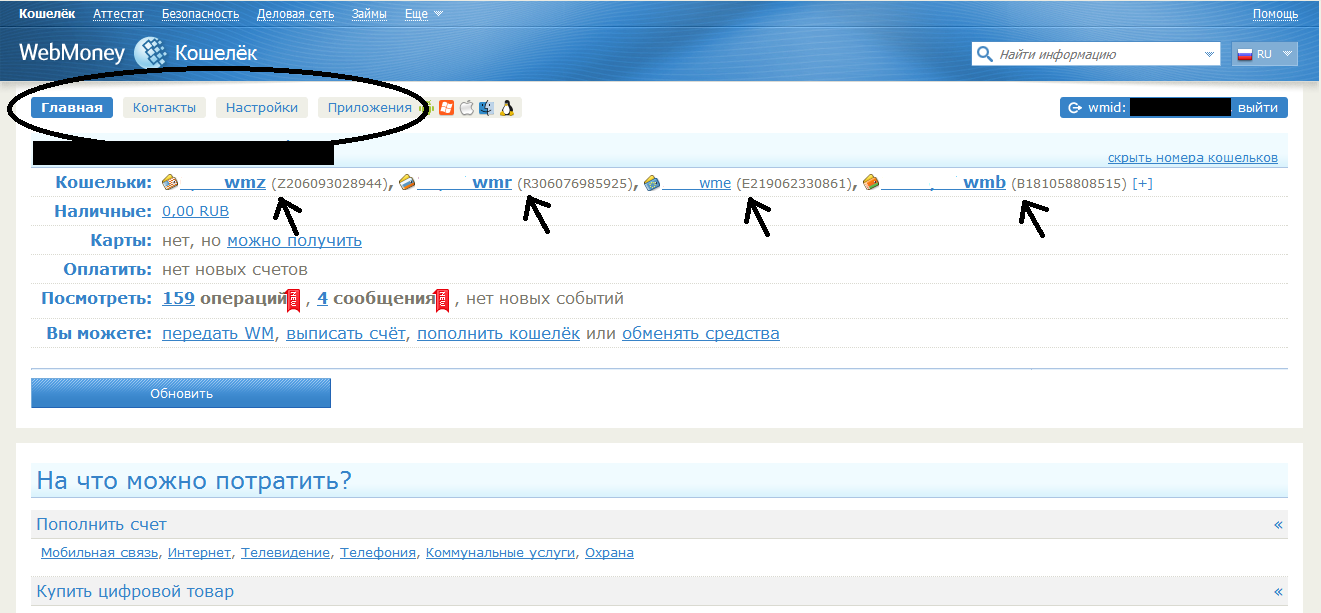Open Деловая сеть in top menu
The width and height of the screenshot is (1321, 613).
coord(296,14)
